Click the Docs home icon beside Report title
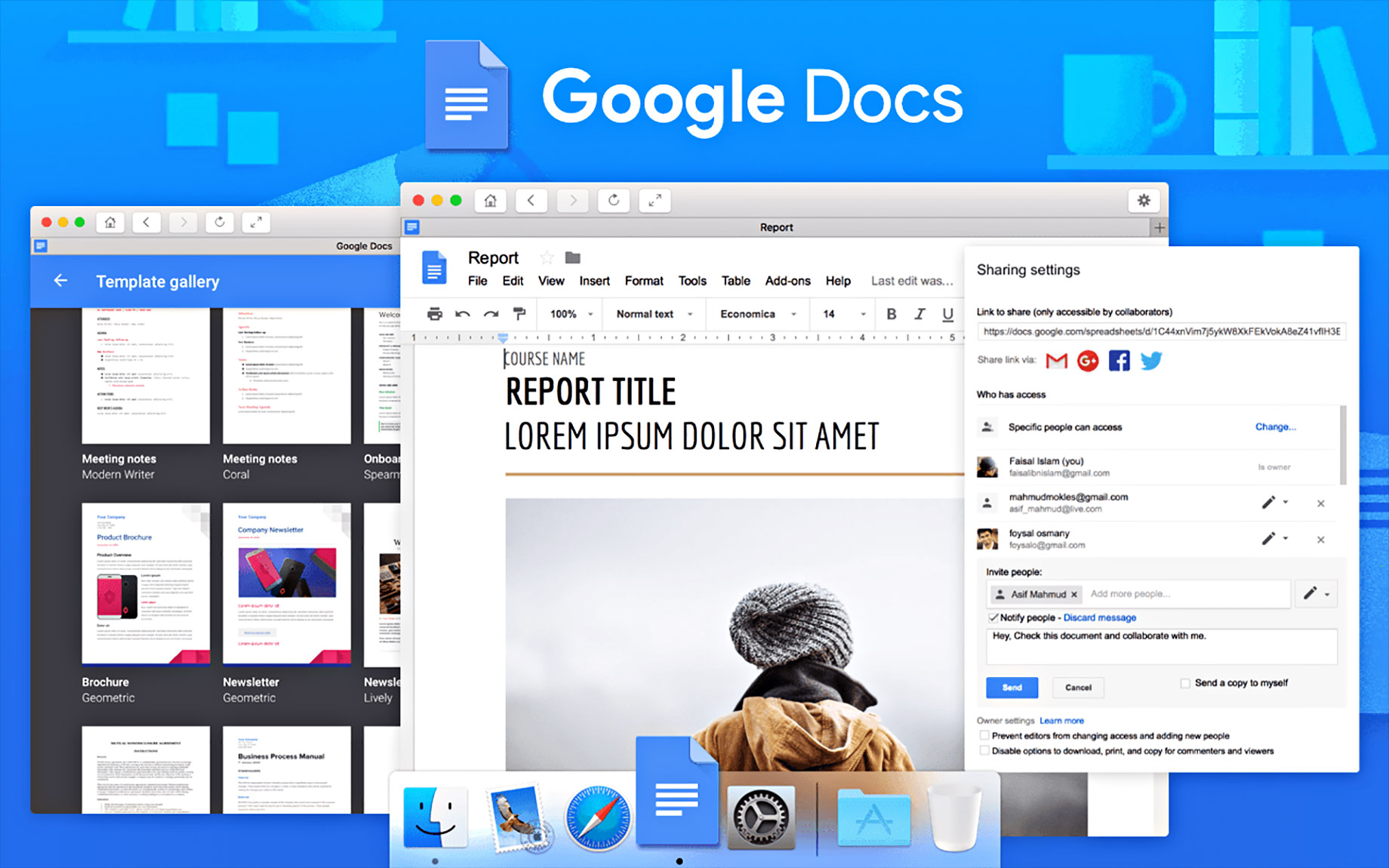Image resolution: width=1389 pixels, height=868 pixels. click(434, 267)
